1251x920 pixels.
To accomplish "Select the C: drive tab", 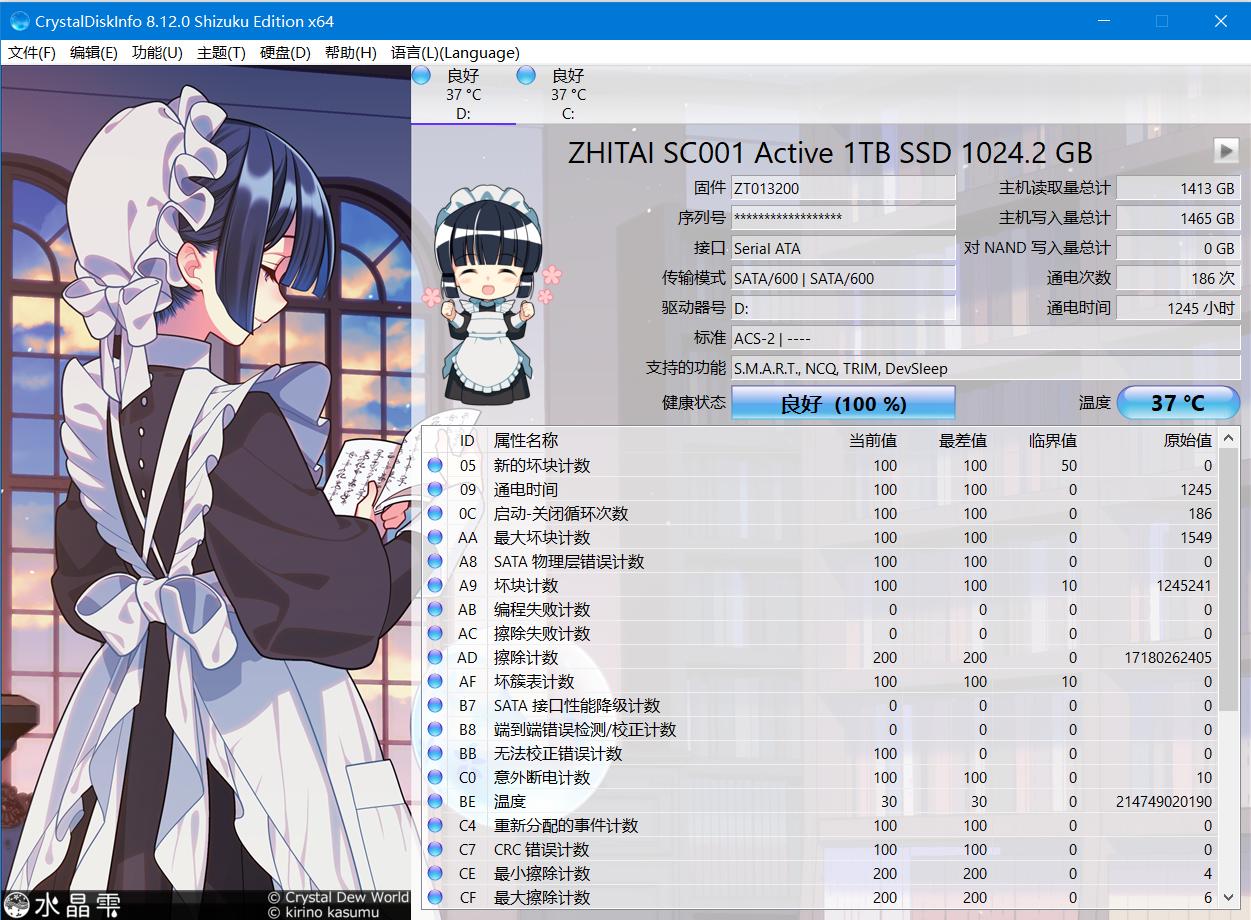I will (x=568, y=94).
